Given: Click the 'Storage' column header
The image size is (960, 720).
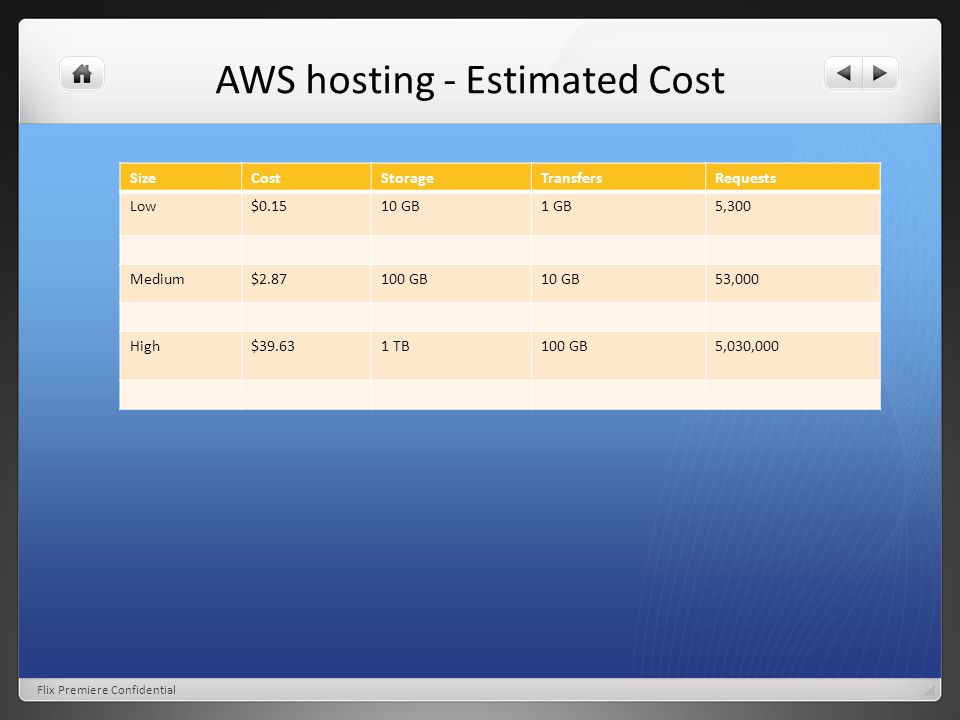Looking at the screenshot, I should (451, 178).
